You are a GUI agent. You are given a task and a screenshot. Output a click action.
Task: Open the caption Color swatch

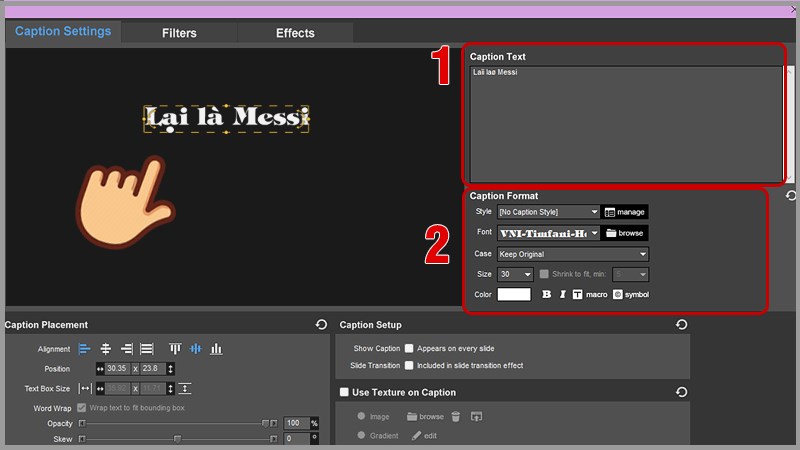click(x=514, y=294)
